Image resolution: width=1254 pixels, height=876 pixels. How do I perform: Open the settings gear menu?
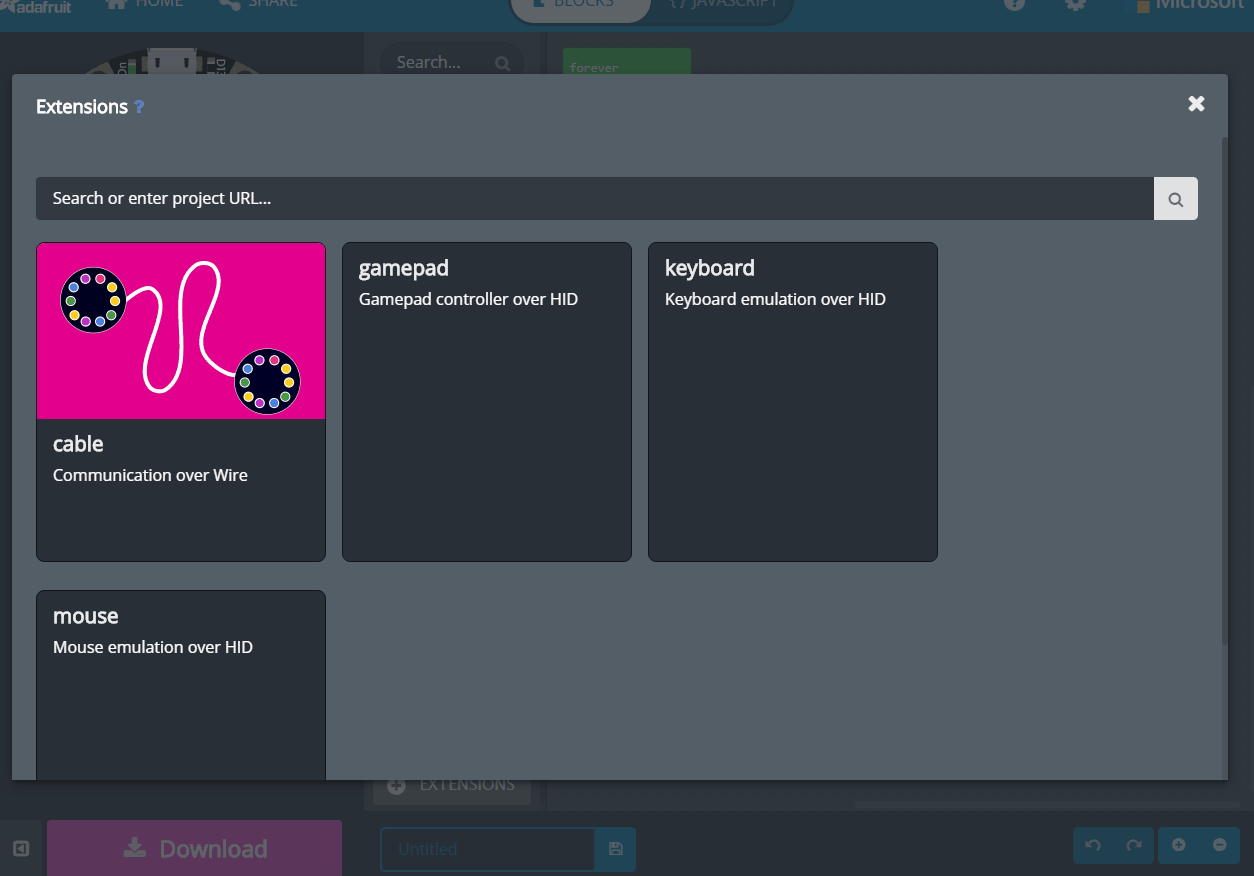click(x=1075, y=4)
